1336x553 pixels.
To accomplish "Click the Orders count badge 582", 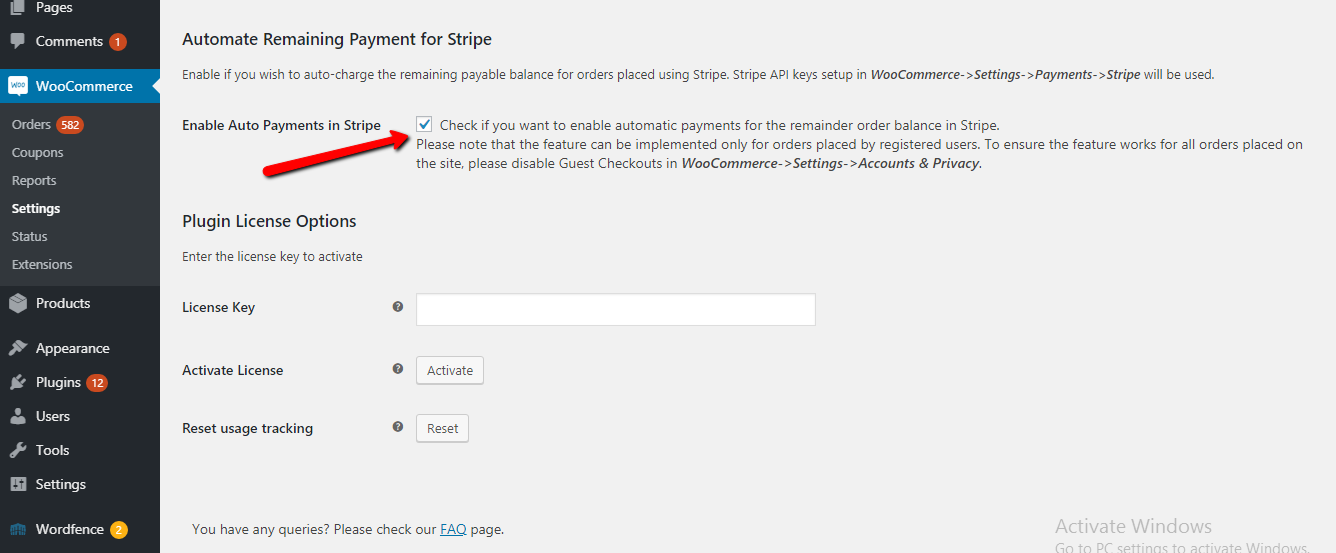I will tap(70, 125).
